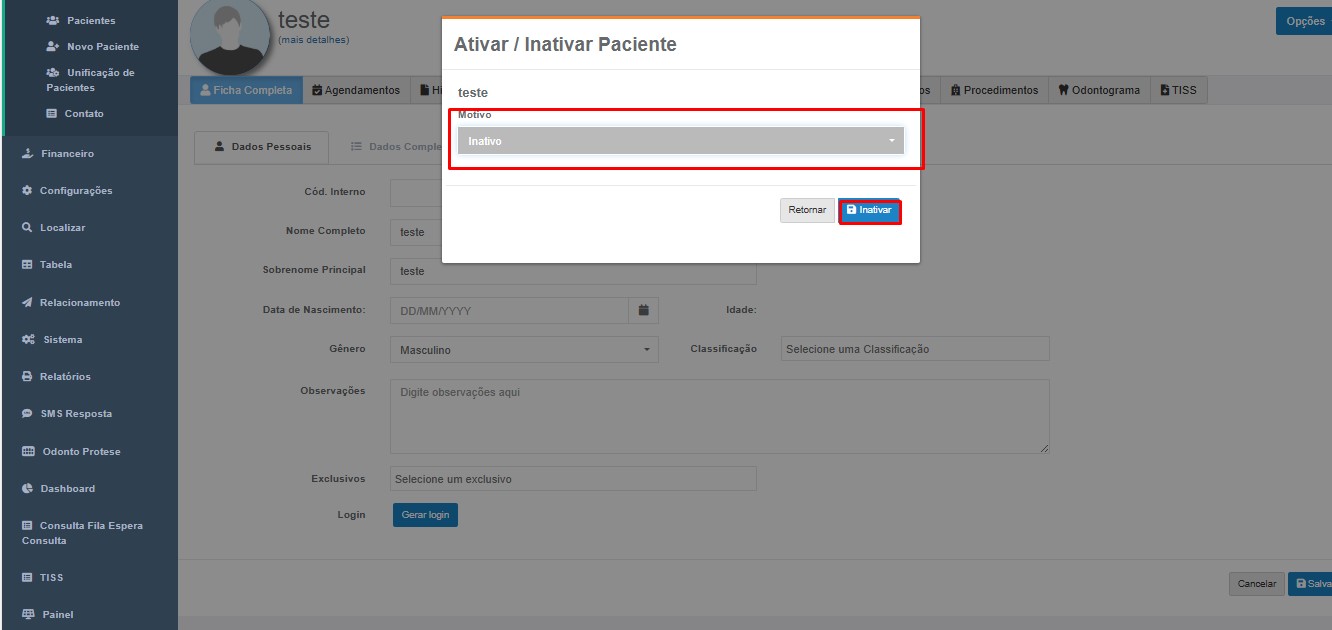Image resolution: width=1332 pixels, height=630 pixels.
Task: Open the Motivo dropdown showing Inativo
Action: tap(680, 141)
